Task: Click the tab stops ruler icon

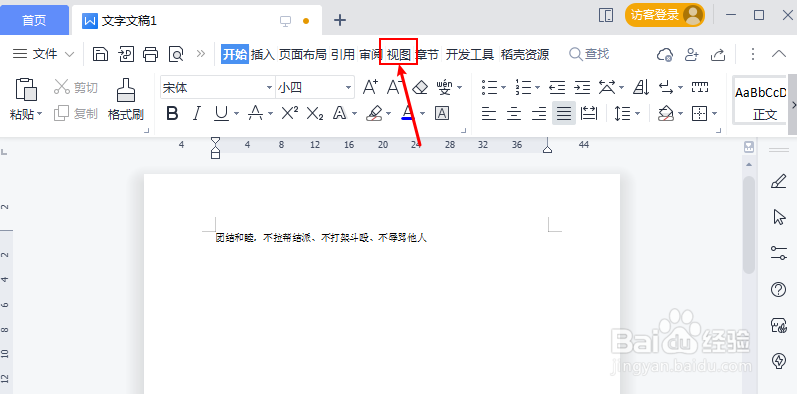Action: pyautogui.click(x=700, y=87)
